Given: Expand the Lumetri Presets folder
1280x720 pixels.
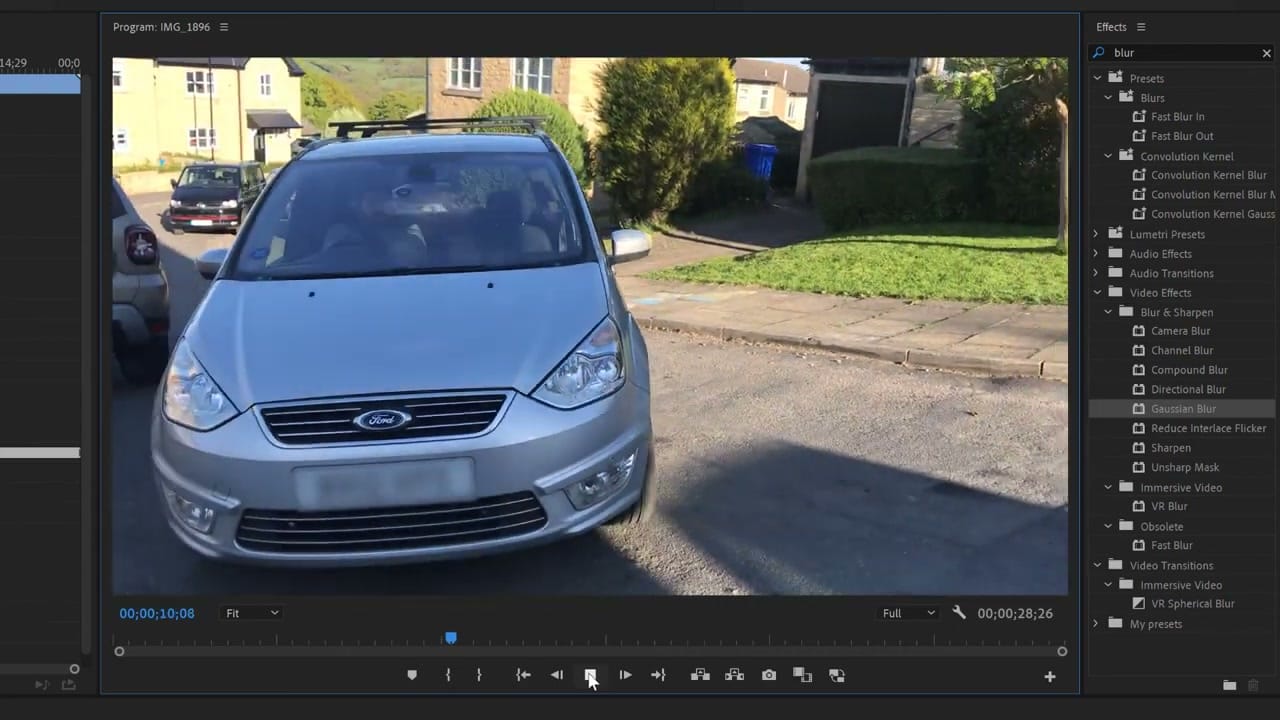Looking at the screenshot, I should (1096, 233).
